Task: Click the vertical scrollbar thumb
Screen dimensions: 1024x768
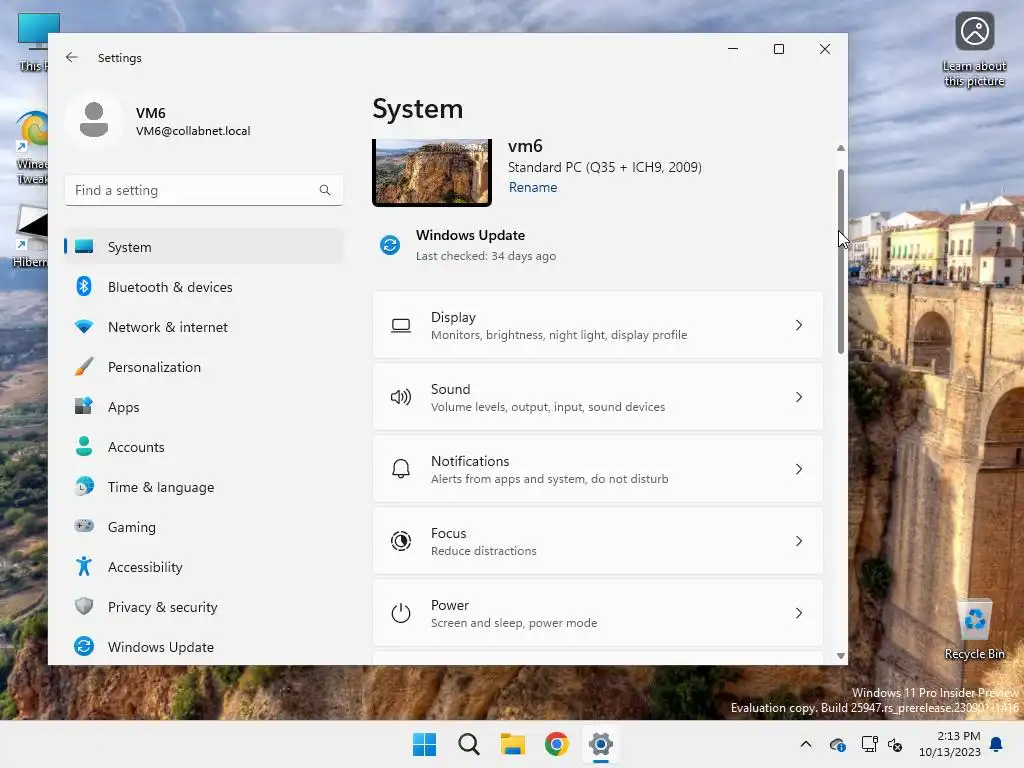Action: [x=840, y=261]
